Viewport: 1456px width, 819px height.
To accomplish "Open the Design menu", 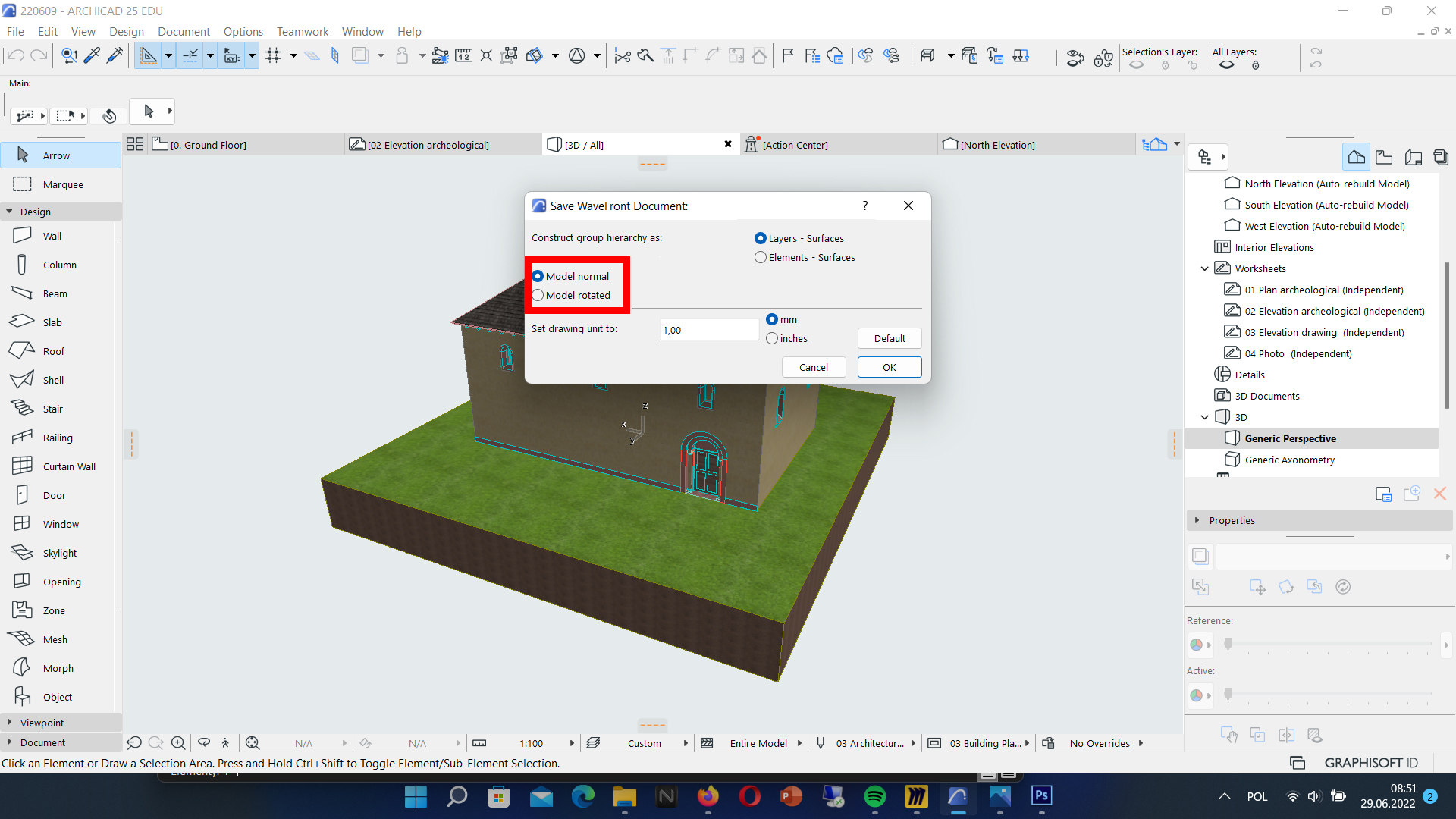I will click(x=125, y=30).
